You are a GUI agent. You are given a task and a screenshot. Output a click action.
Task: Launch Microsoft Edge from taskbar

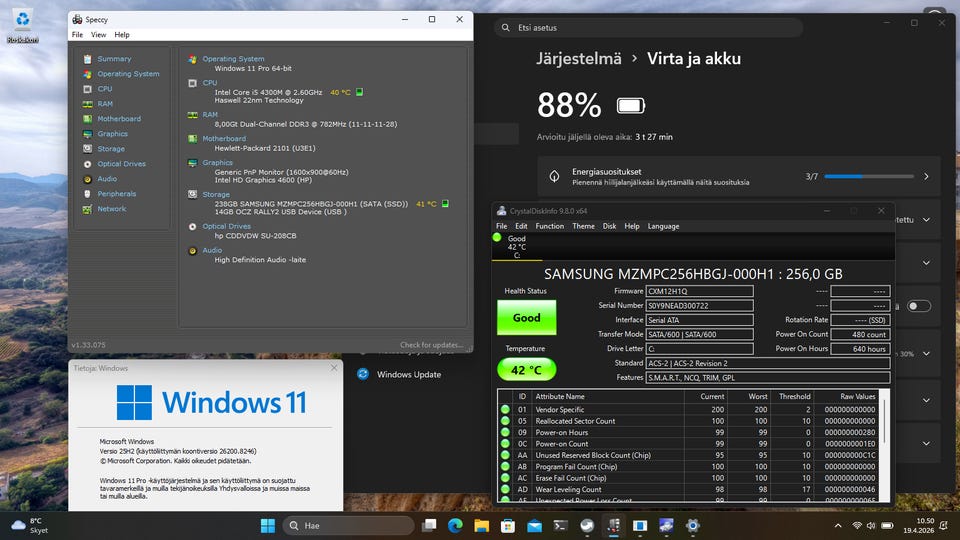click(455, 525)
